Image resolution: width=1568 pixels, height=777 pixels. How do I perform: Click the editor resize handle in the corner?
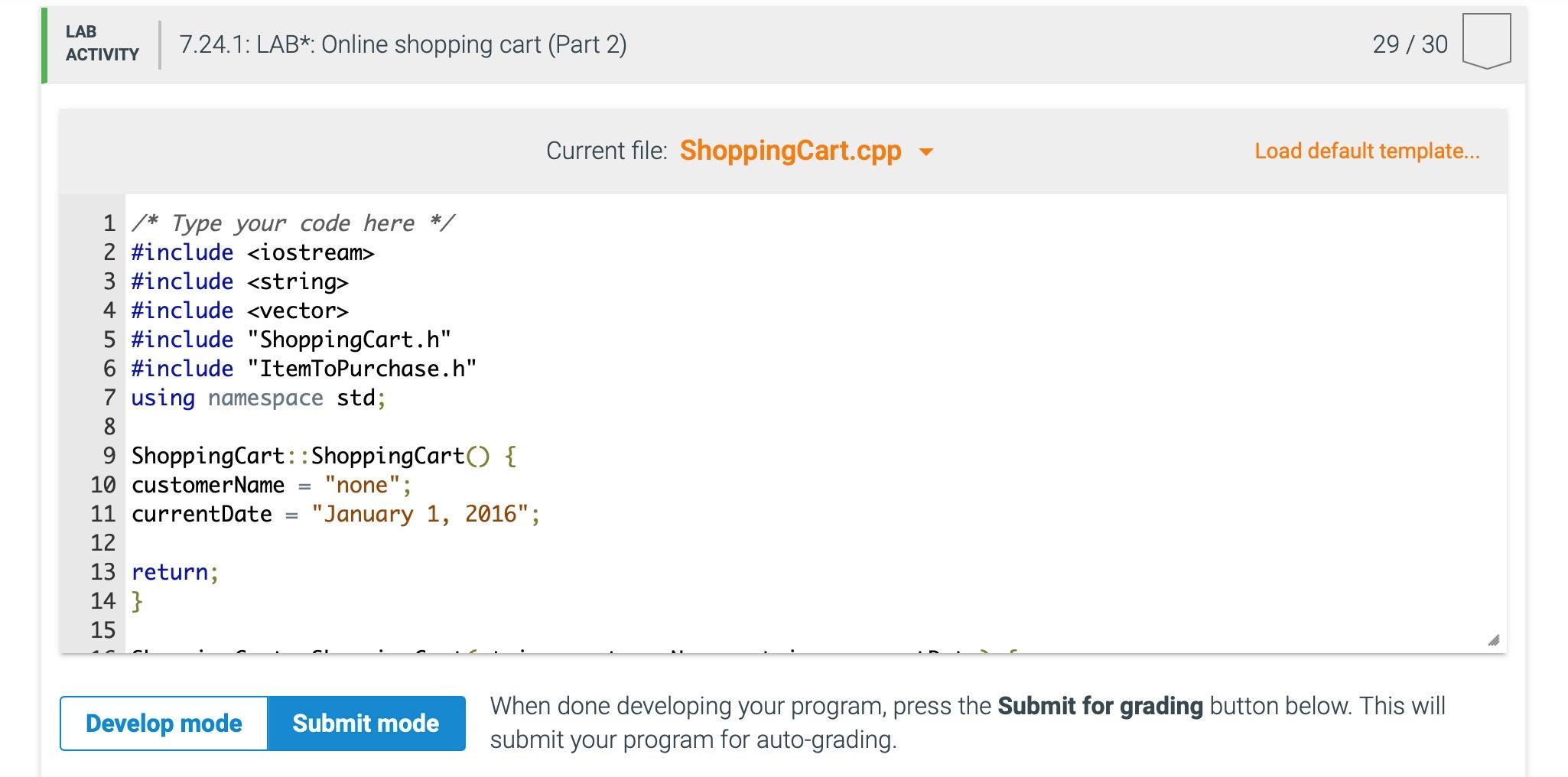point(1493,640)
